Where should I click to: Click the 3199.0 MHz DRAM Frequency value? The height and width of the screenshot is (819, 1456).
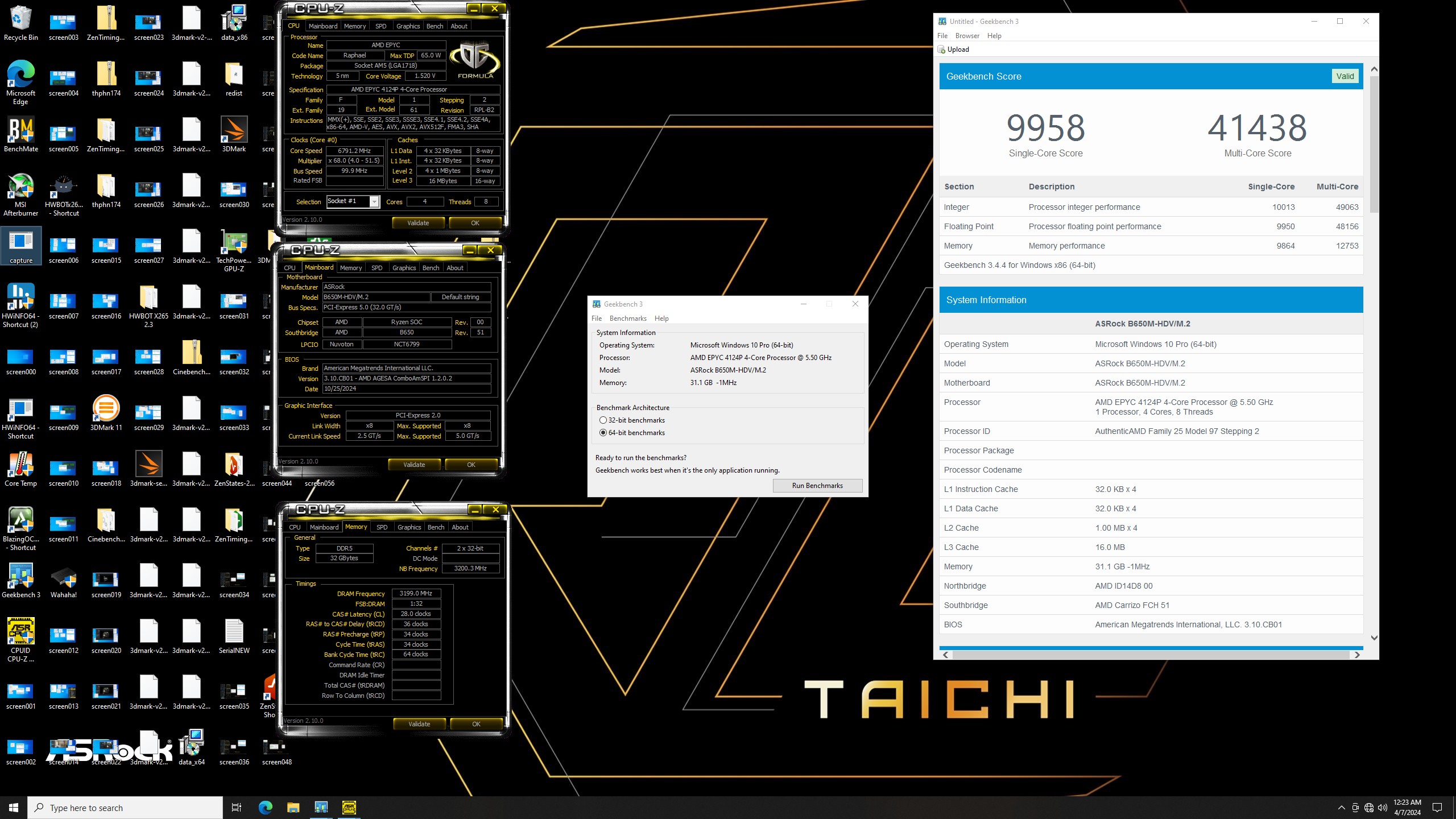pyautogui.click(x=416, y=593)
